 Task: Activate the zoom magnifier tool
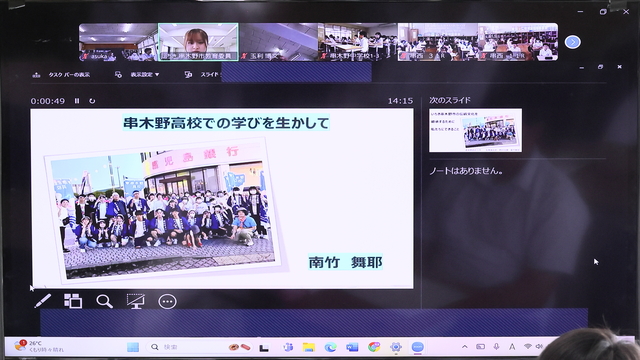pos(104,302)
